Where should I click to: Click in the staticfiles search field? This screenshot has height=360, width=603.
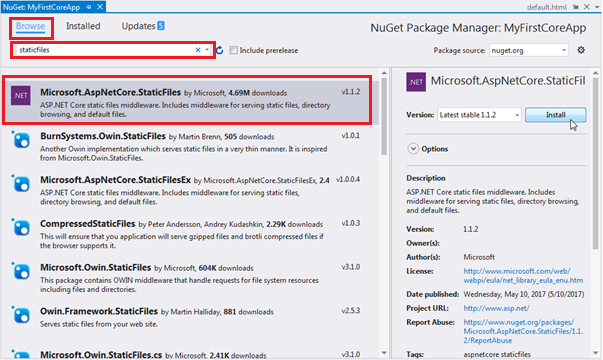pos(104,50)
